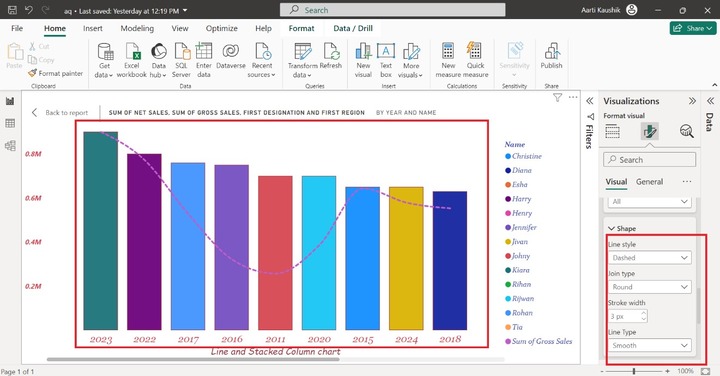Click the Dataverse icon
The image size is (720, 376).
(x=231, y=56)
